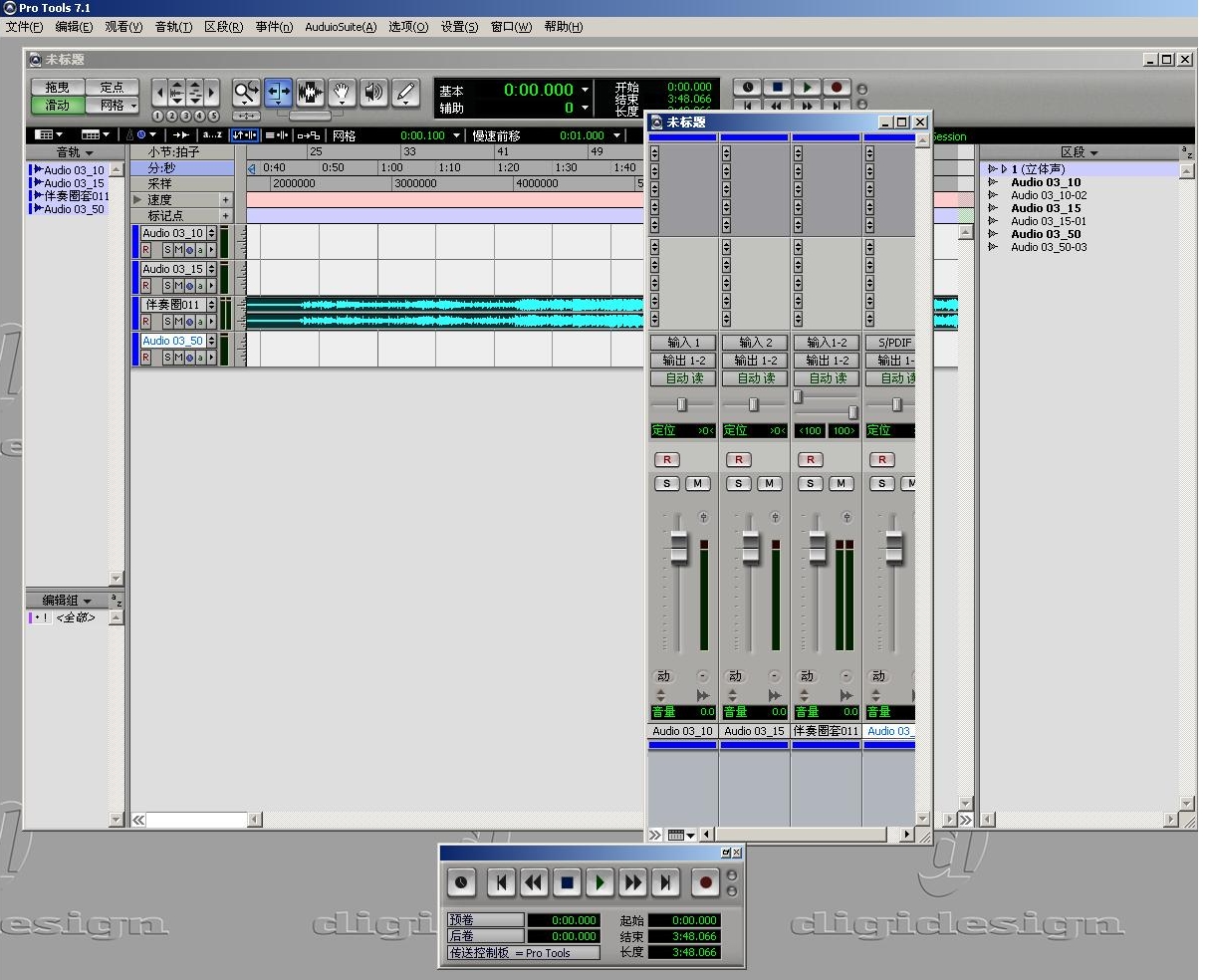
Task: Toggle the Commands Keyboard Focus a...z button
Action: tap(212, 134)
